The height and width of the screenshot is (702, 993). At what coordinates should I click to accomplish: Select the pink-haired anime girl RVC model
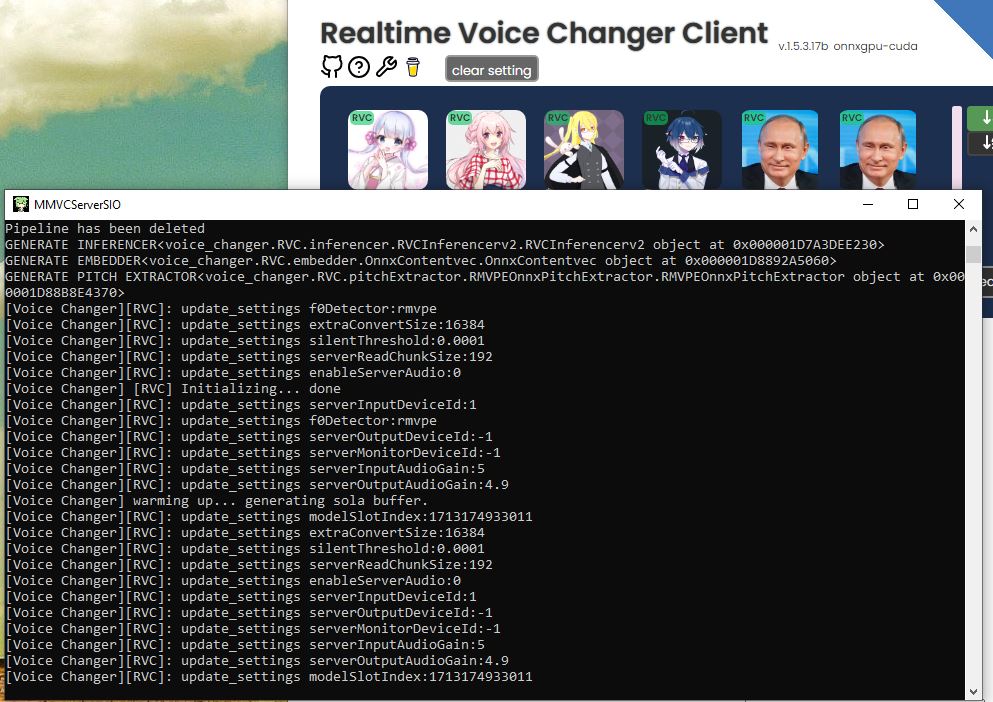coord(486,150)
